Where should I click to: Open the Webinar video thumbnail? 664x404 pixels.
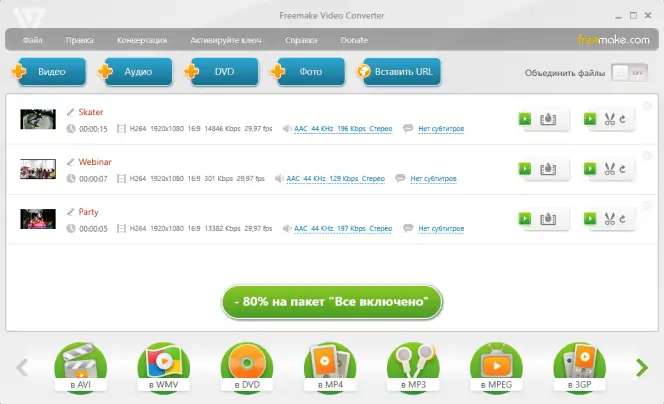pos(38,169)
